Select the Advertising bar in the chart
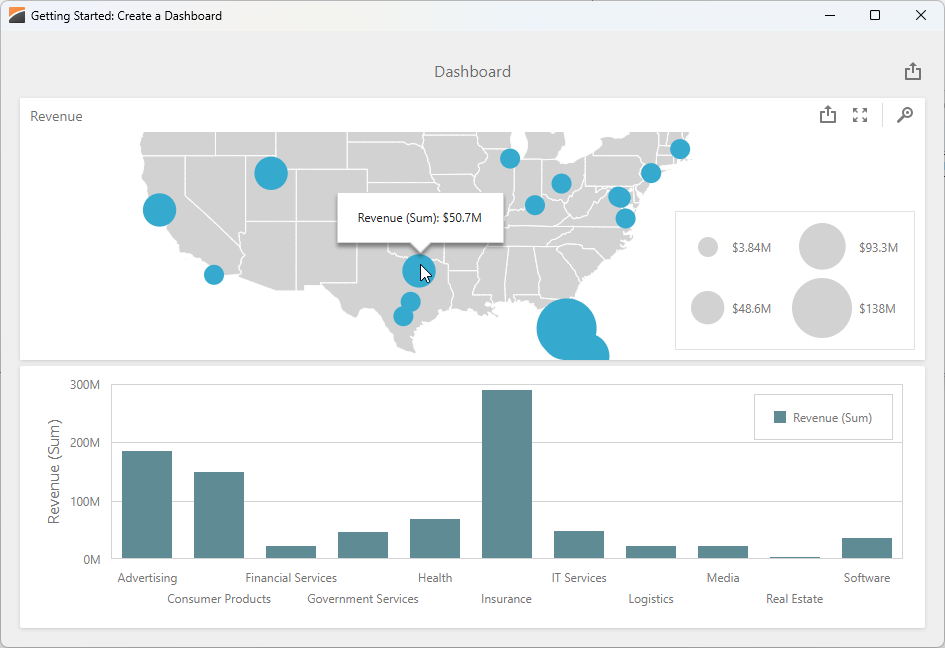Image resolution: width=945 pixels, height=648 pixels. [147, 505]
